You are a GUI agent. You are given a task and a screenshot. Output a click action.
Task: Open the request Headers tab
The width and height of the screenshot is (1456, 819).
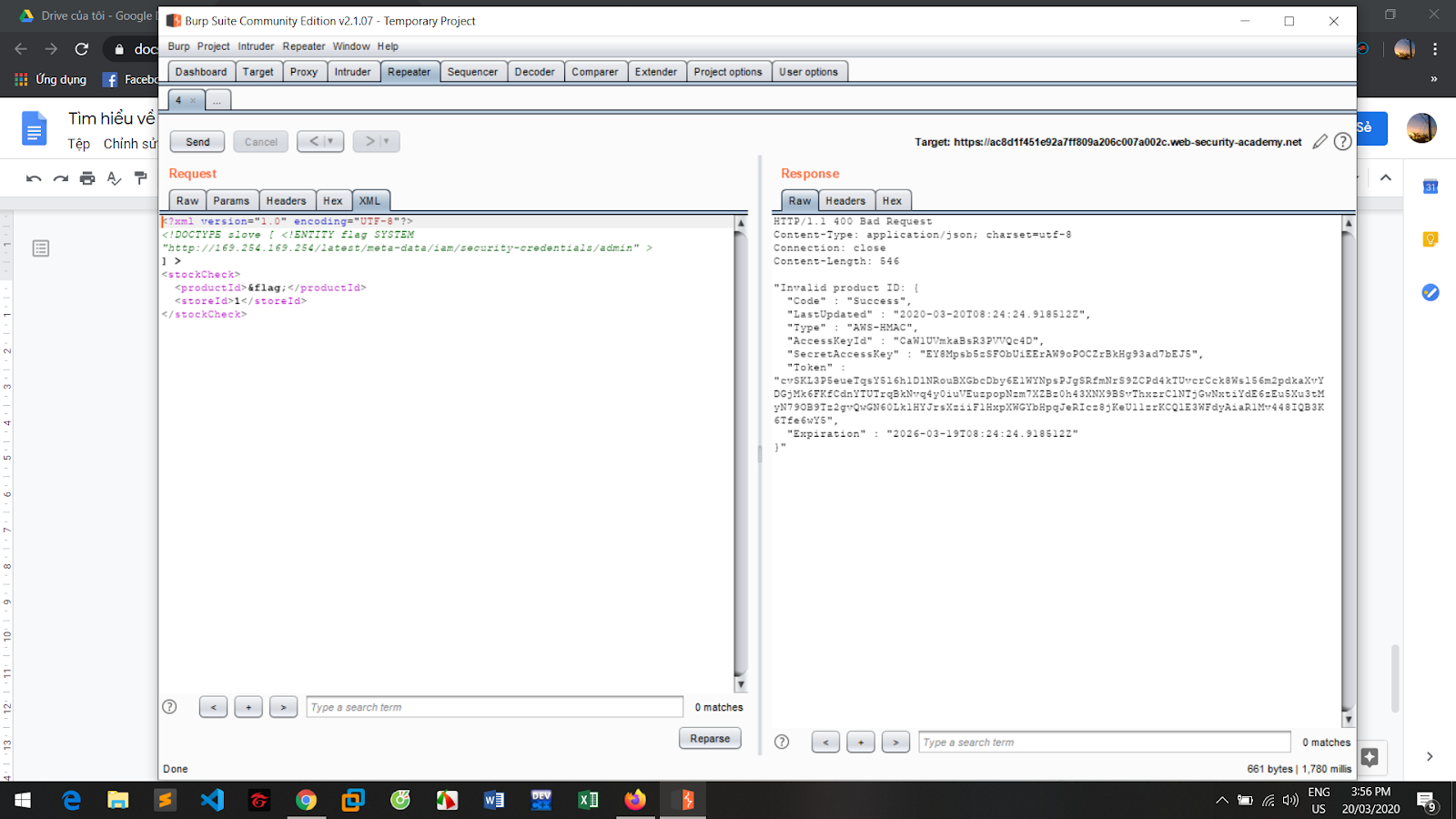tap(286, 201)
